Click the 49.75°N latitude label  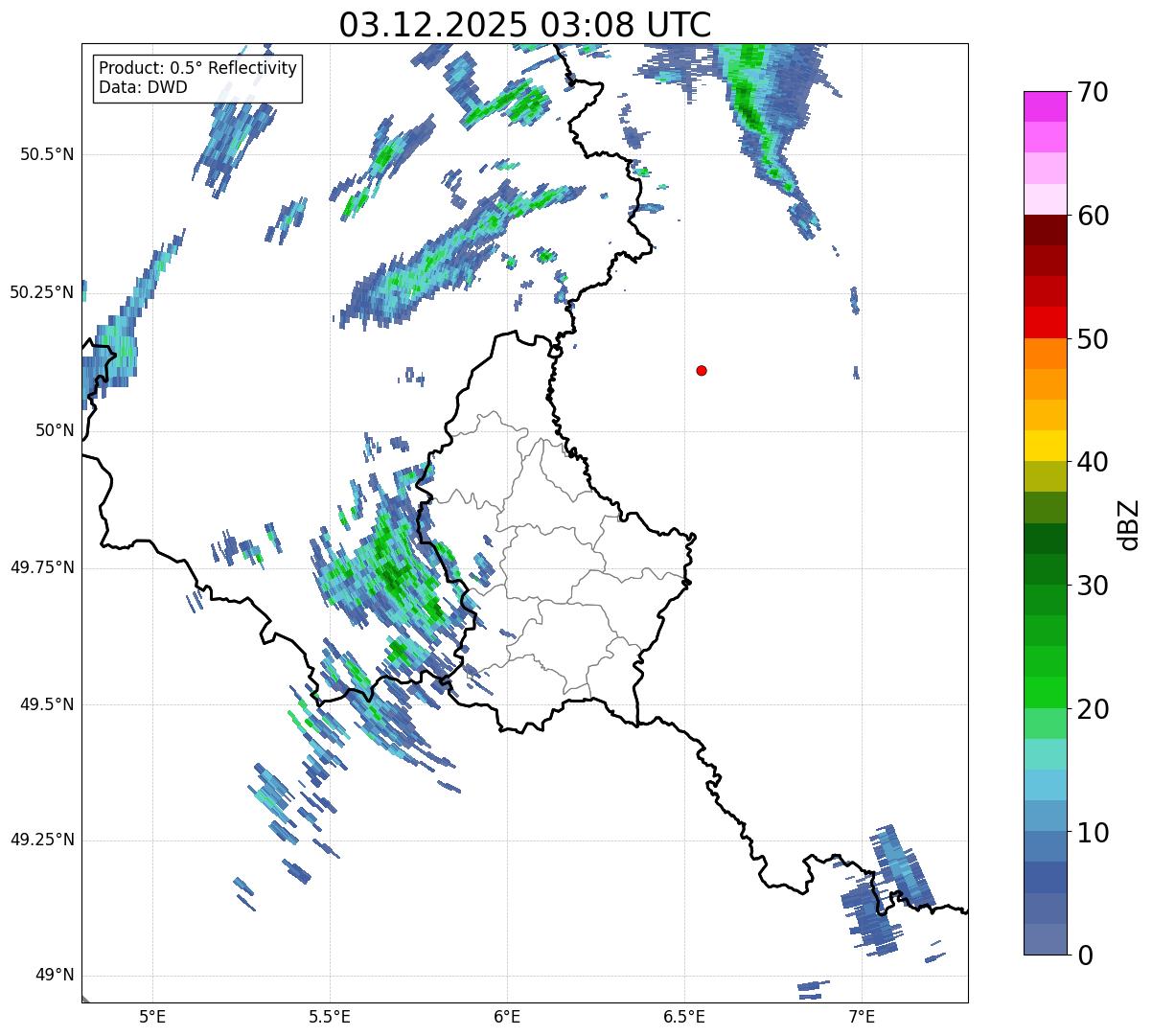tap(42, 567)
